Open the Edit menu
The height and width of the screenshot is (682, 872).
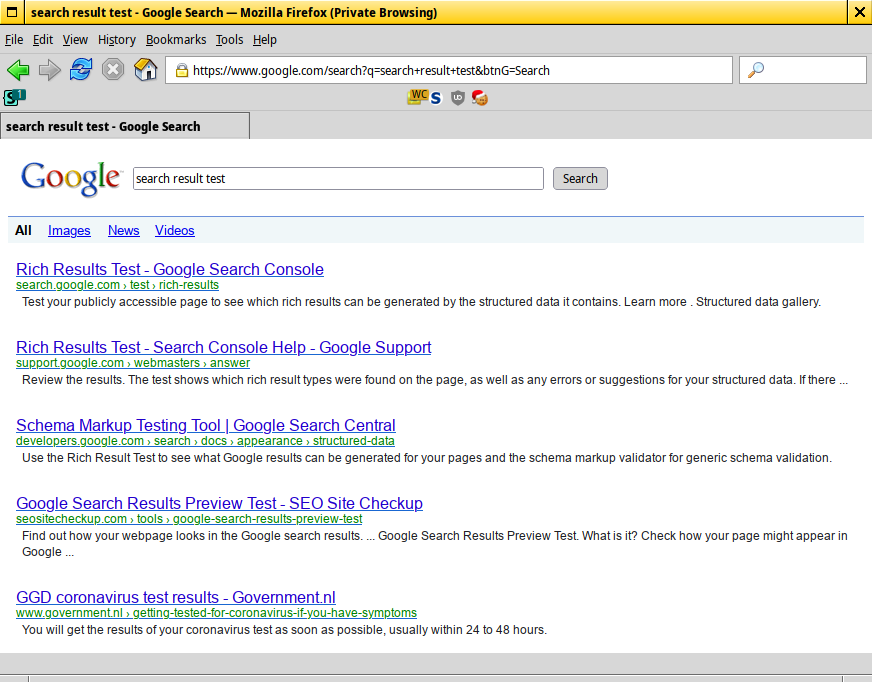pos(43,39)
